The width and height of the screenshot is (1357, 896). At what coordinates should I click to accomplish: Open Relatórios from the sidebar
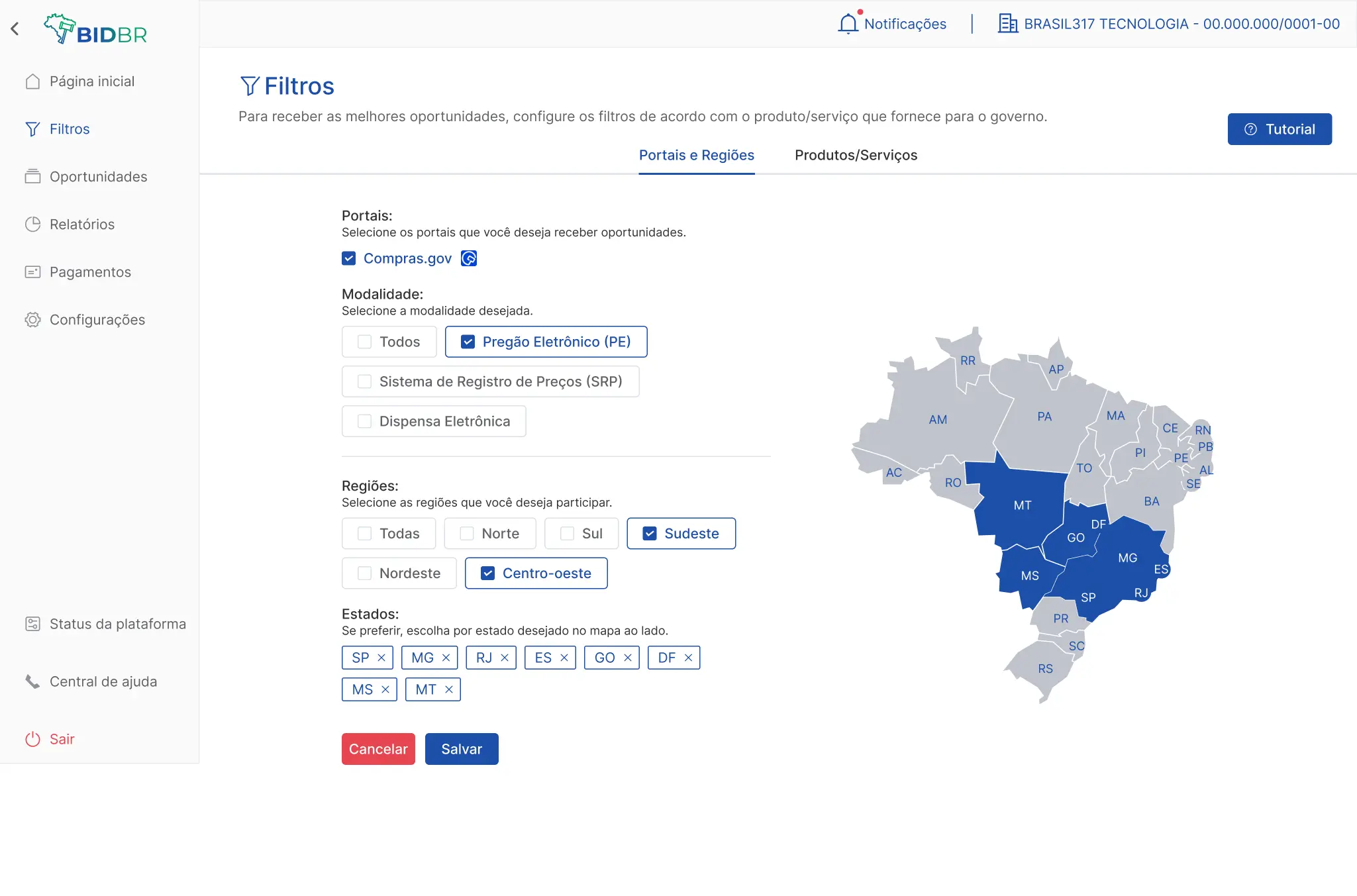pyautogui.click(x=81, y=224)
